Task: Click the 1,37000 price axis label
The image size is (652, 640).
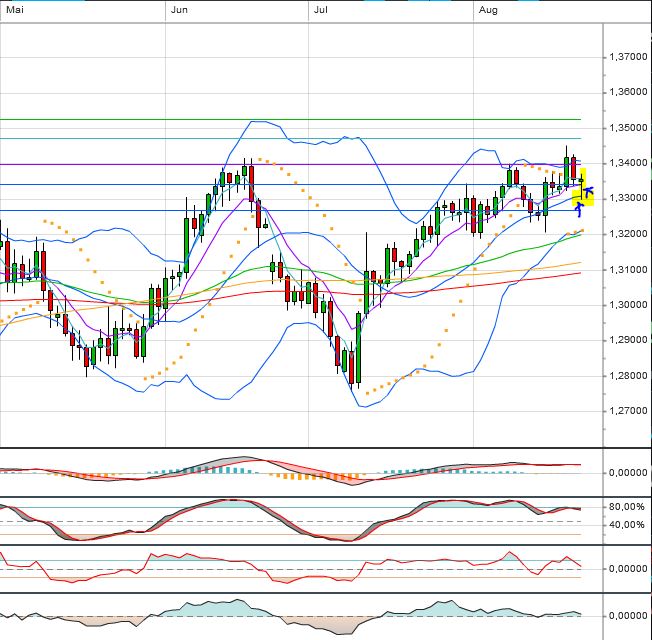Action: [628, 57]
